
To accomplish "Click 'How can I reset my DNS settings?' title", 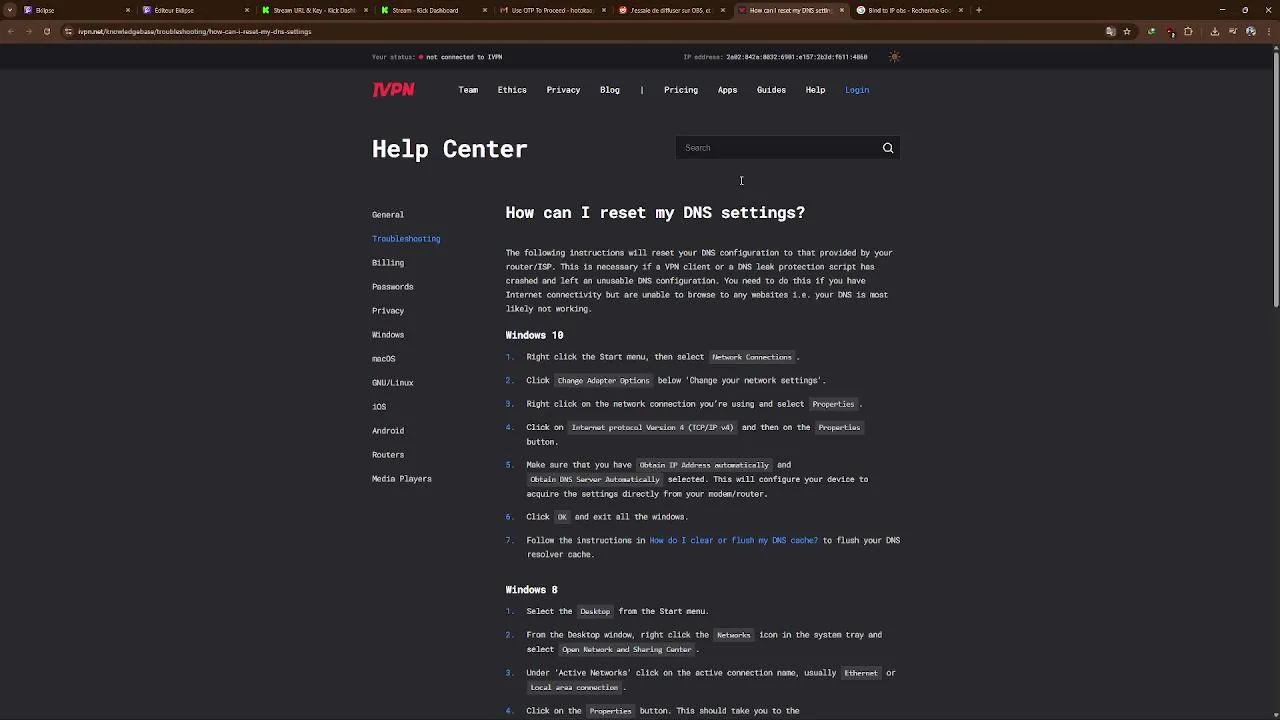I will tap(655, 212).
